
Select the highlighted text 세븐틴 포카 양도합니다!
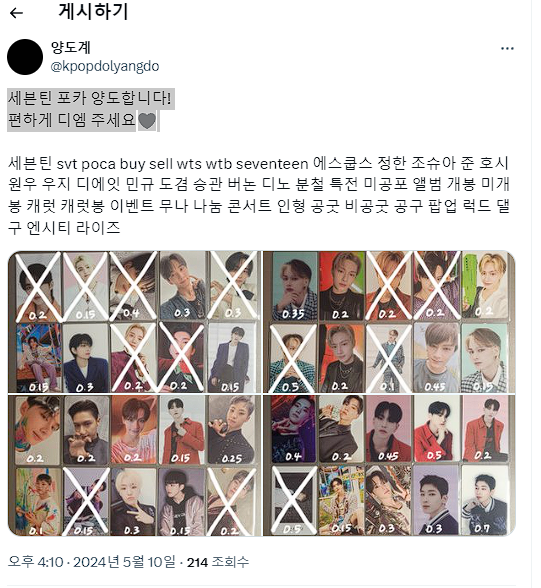[90, 99]
